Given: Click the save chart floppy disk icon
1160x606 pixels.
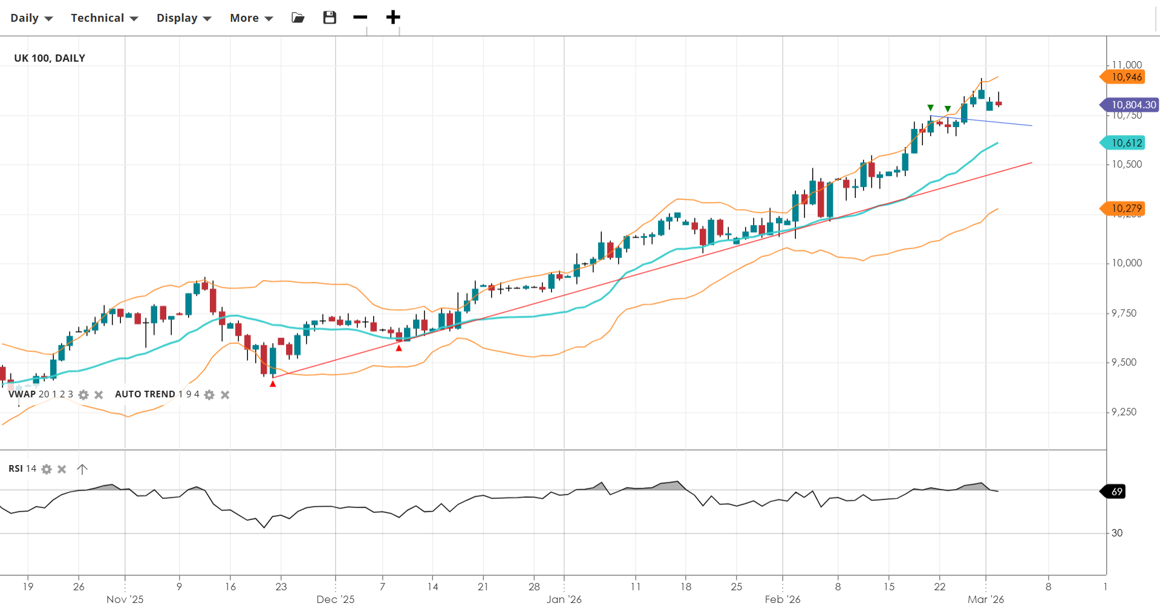Looking at the screenshot, I should (x=330, y=18).
